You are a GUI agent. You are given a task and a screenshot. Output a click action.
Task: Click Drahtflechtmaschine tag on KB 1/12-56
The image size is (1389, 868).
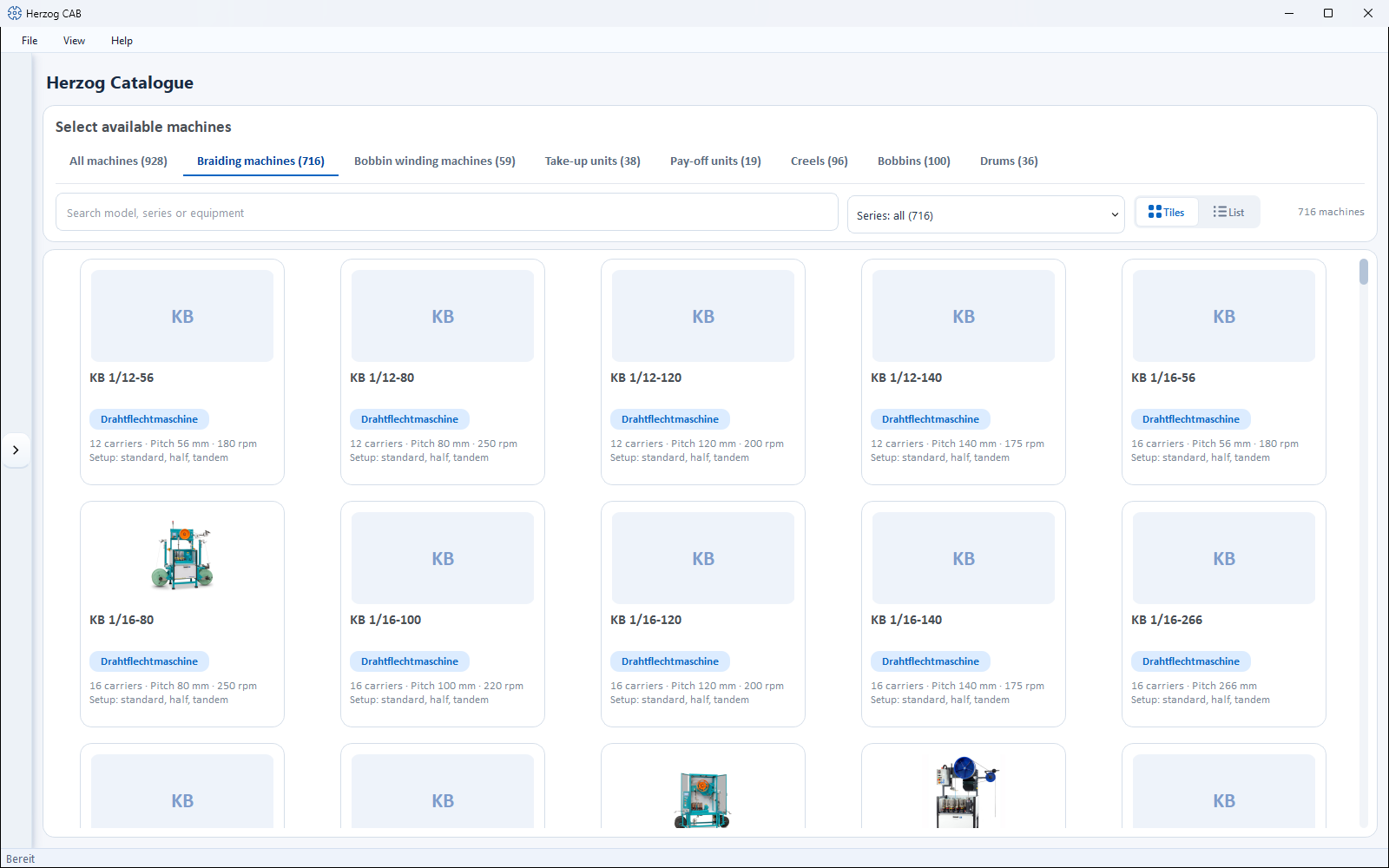click(149, 419)
